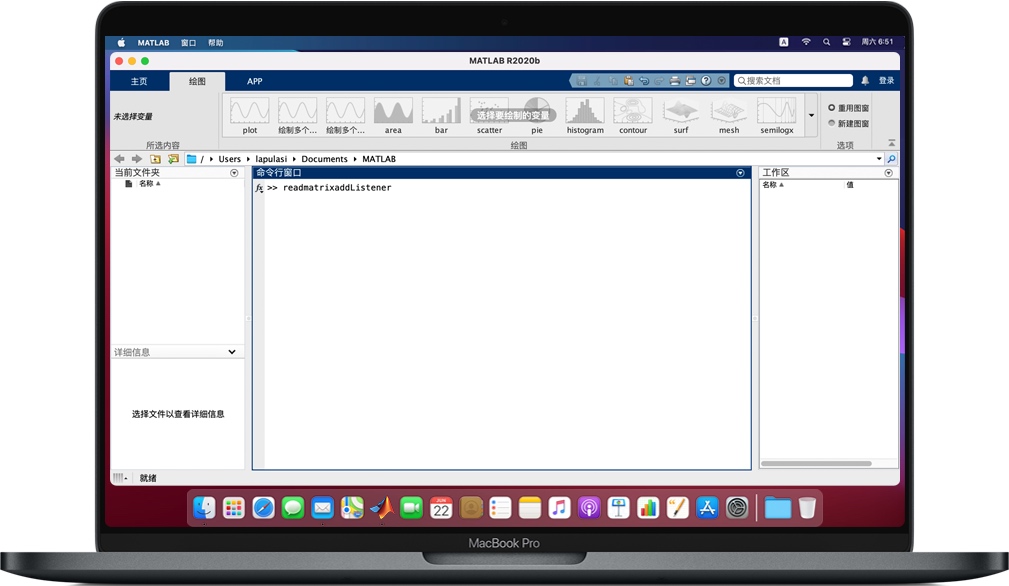The image size is (1009, 586).
Task: Switch to the 主页 ribbon tab
Action: (139, 81)
